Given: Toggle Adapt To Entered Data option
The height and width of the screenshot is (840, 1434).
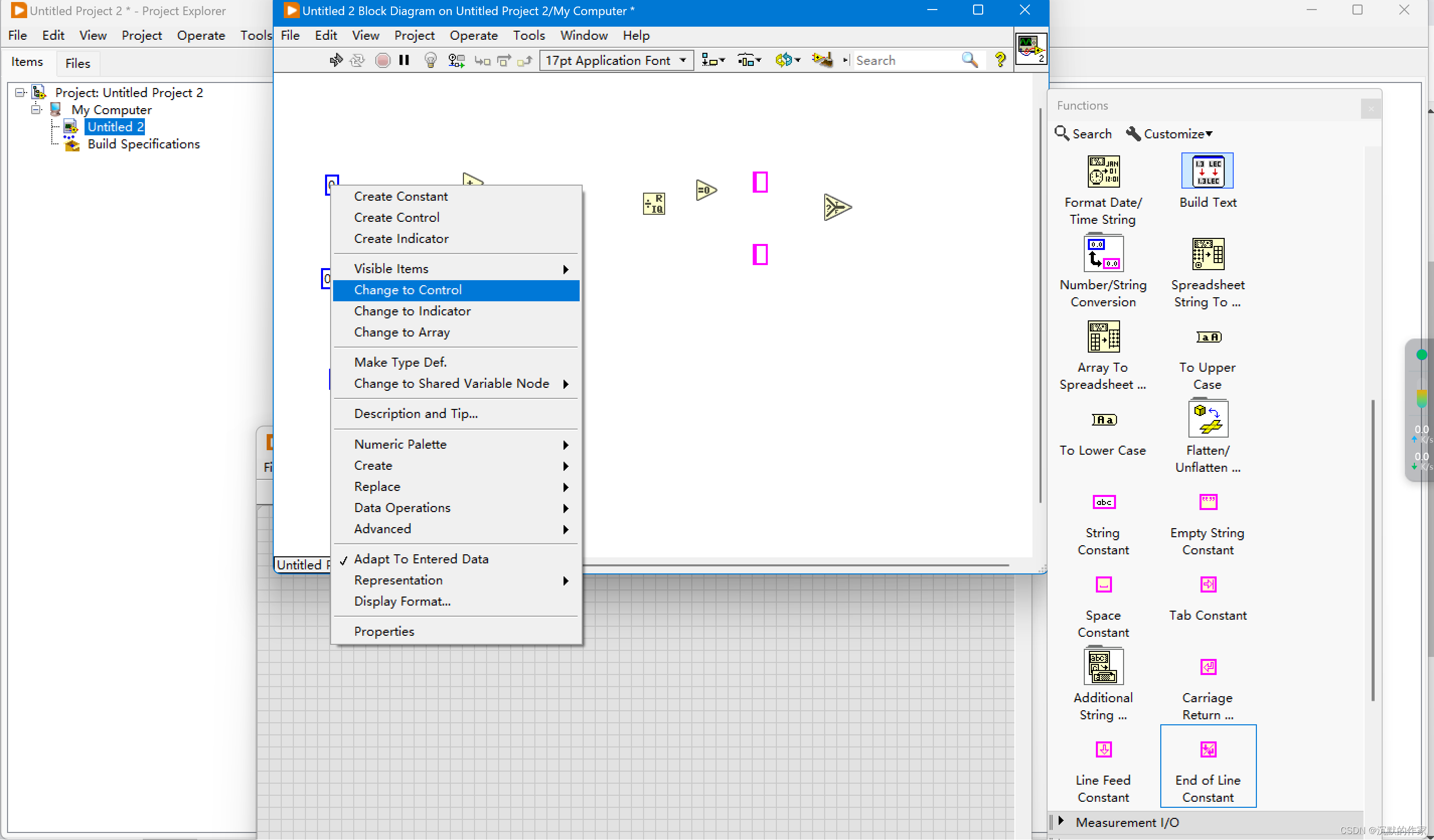Looking at the screenshot, I should pyautogui.click(x=421, y=559).
